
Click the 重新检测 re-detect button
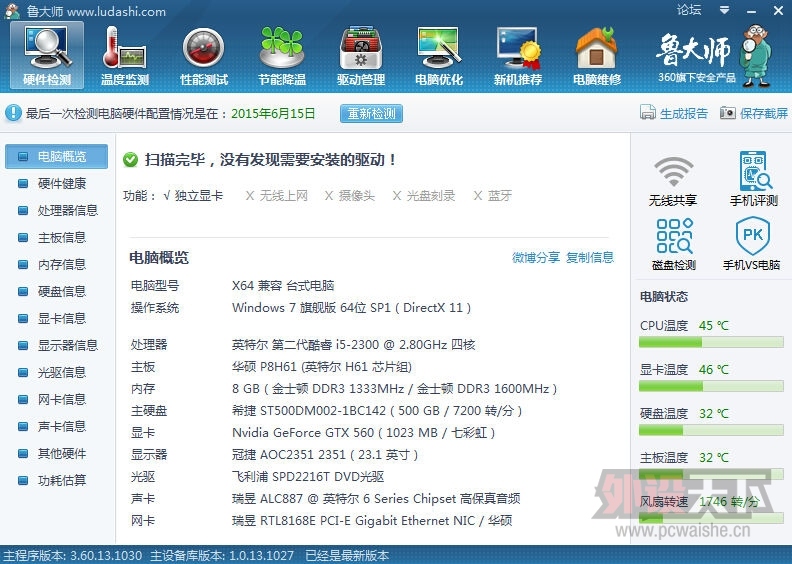(x=371, y=113)
